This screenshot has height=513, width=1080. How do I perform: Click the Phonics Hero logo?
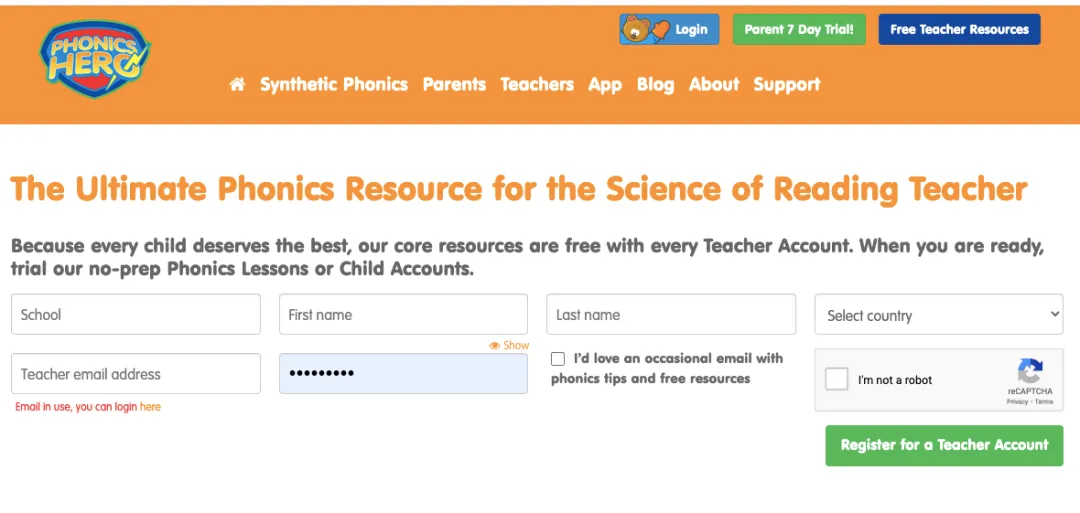pos(95,60)
